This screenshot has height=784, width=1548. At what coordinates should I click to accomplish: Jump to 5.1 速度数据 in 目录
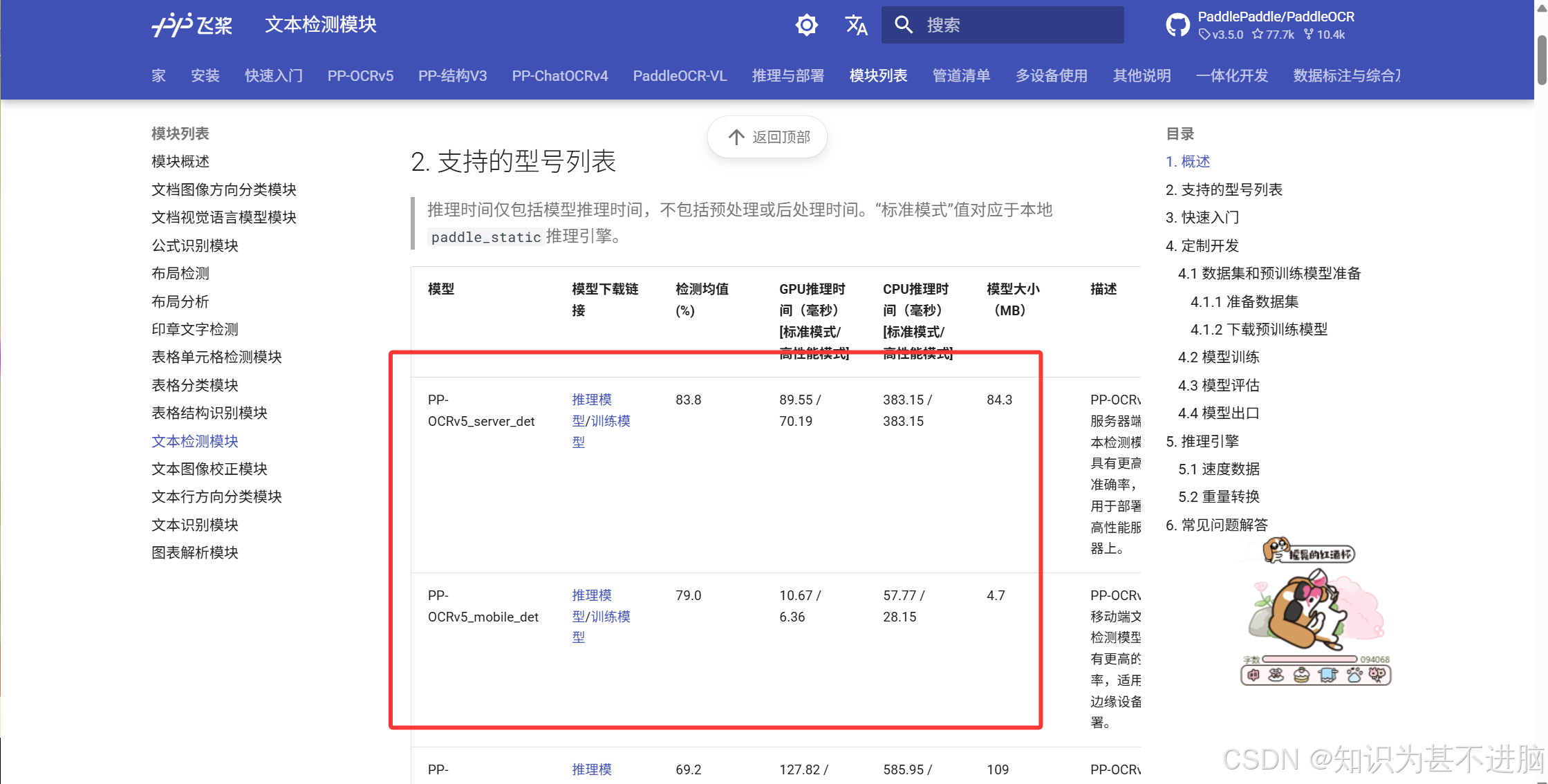click(1219, 469)
